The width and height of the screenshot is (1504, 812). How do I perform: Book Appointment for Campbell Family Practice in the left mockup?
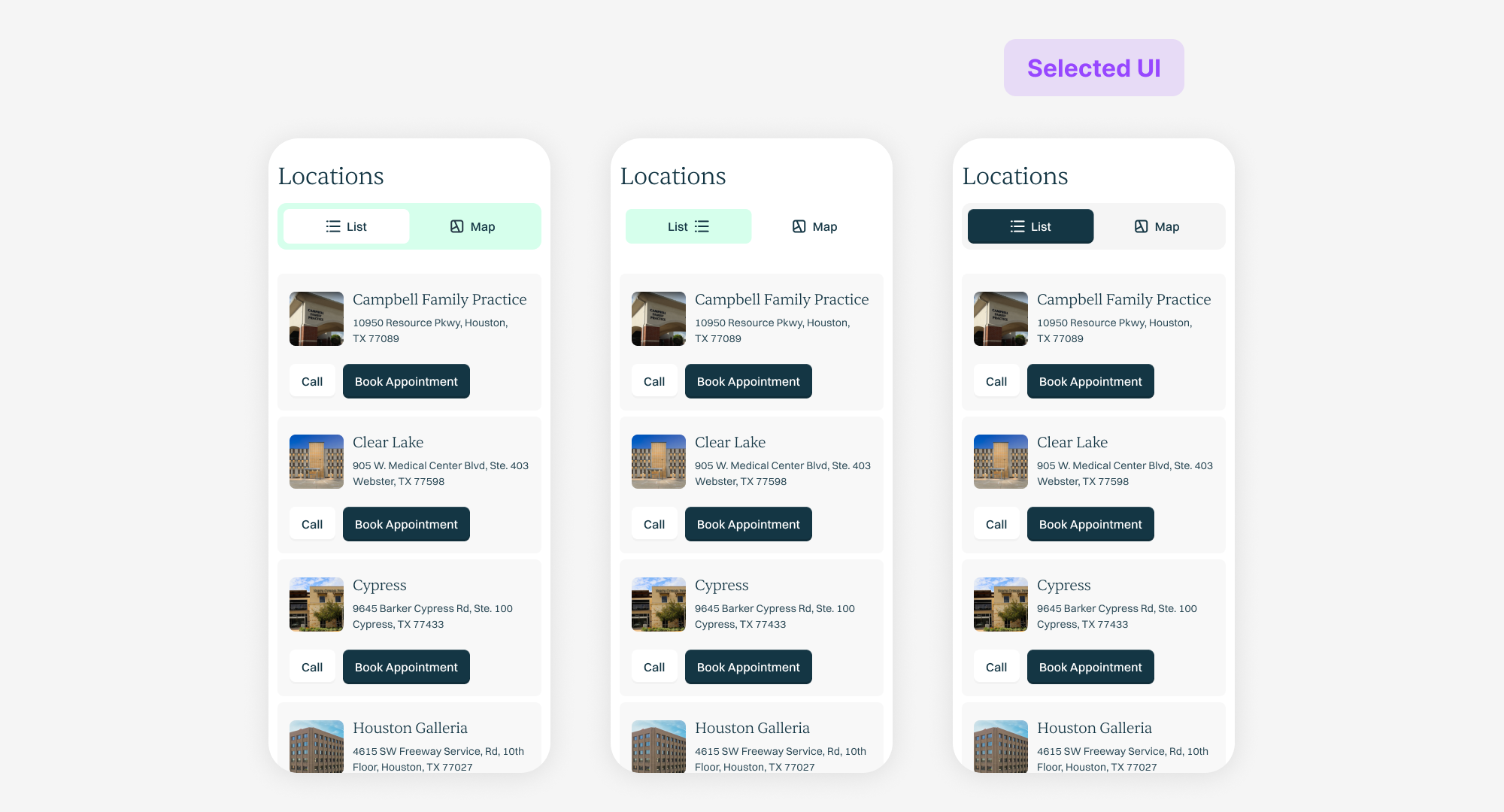406,381
